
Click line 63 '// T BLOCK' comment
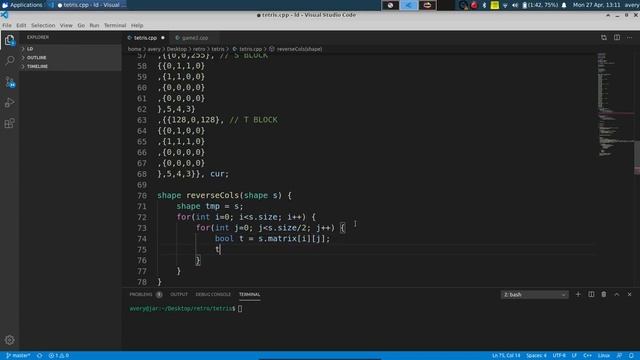[x=253, y=120]
